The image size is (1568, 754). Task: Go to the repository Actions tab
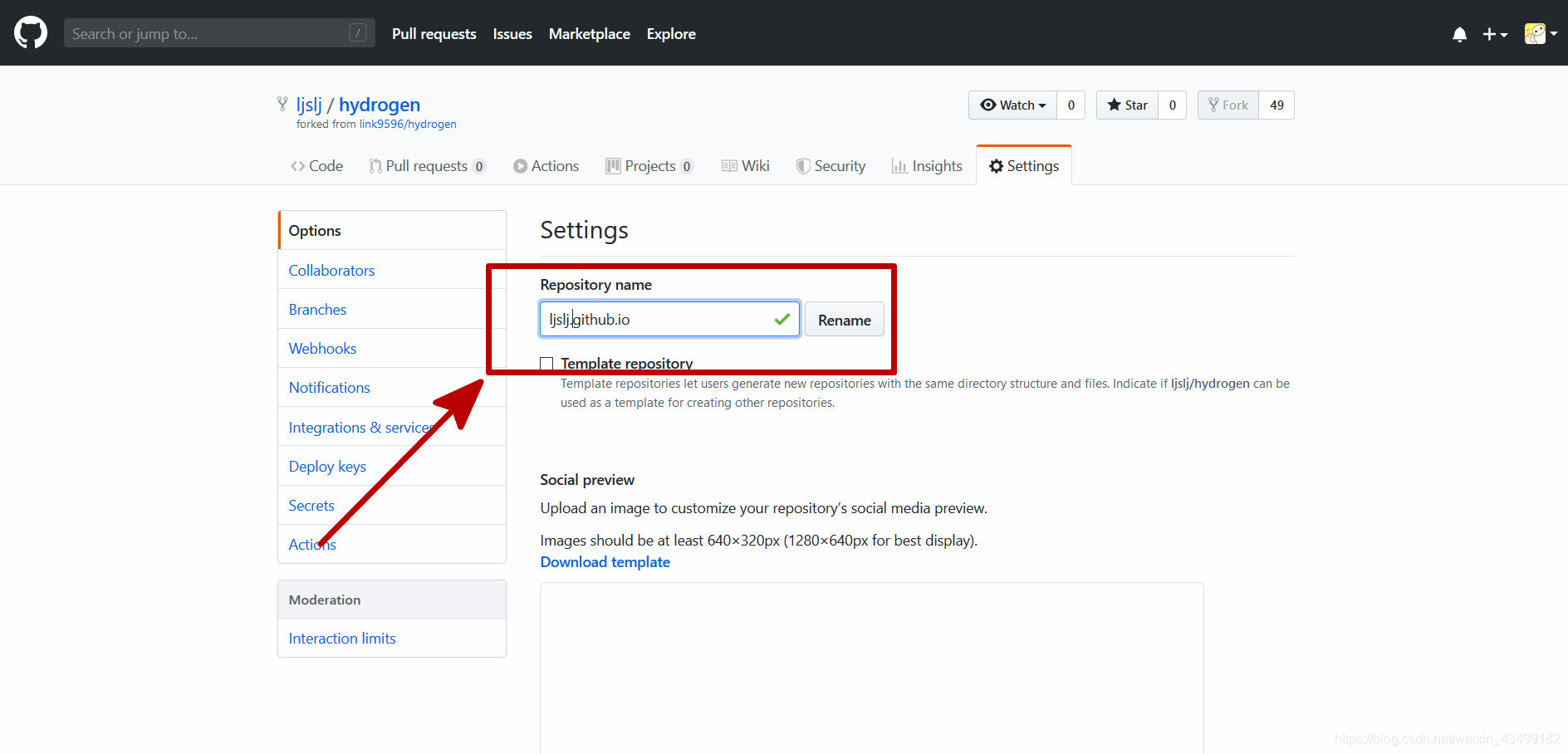click(546, 166)
